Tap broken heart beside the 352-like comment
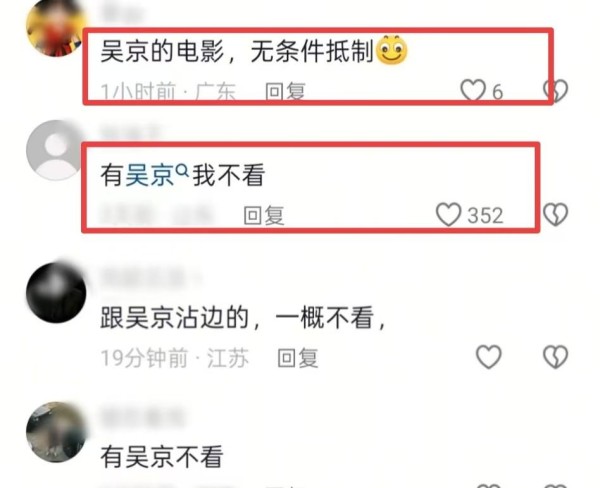Screen dimensions: 600x488 556,214
